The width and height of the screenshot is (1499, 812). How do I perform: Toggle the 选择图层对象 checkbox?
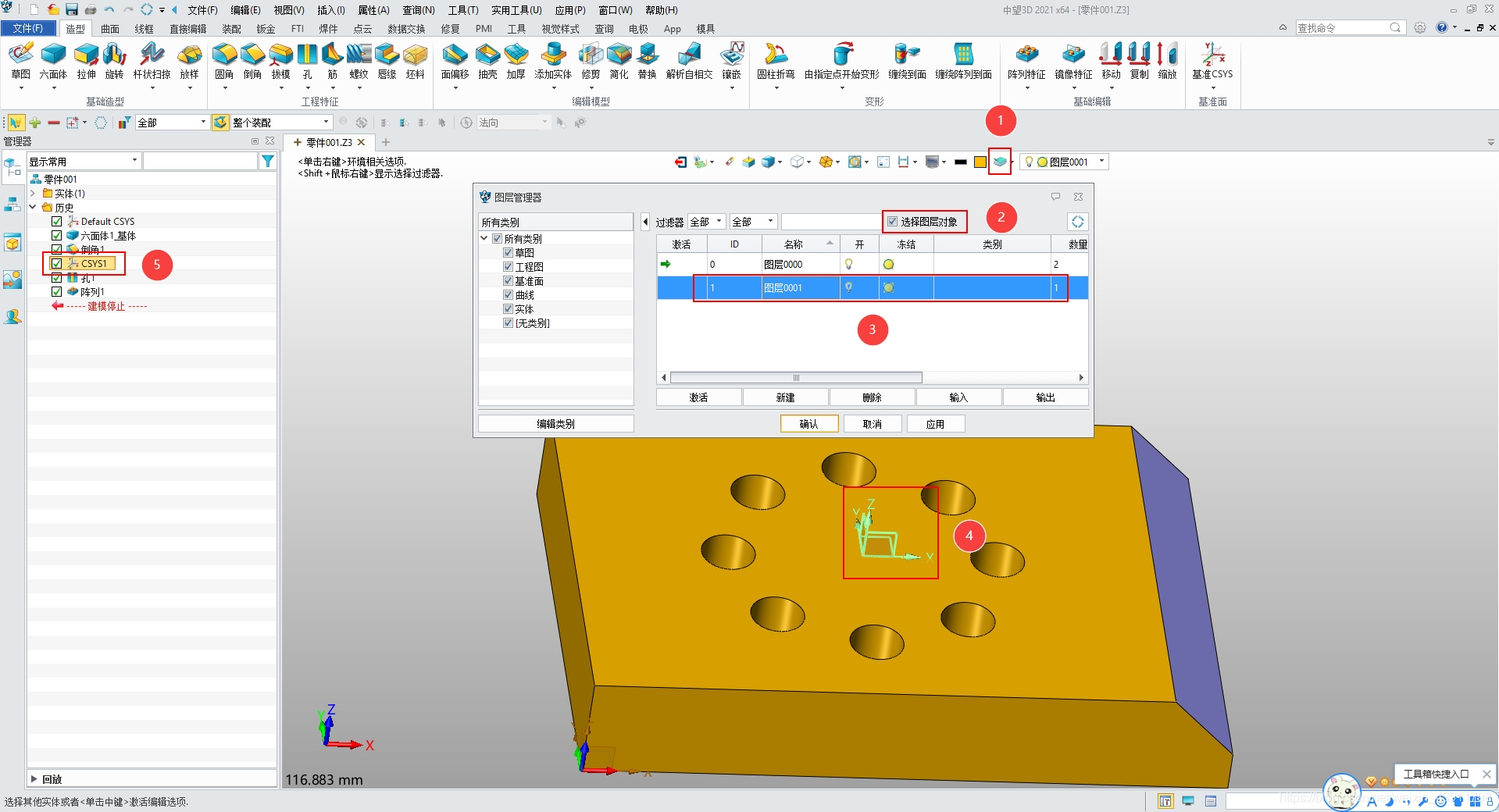(892, 222)
